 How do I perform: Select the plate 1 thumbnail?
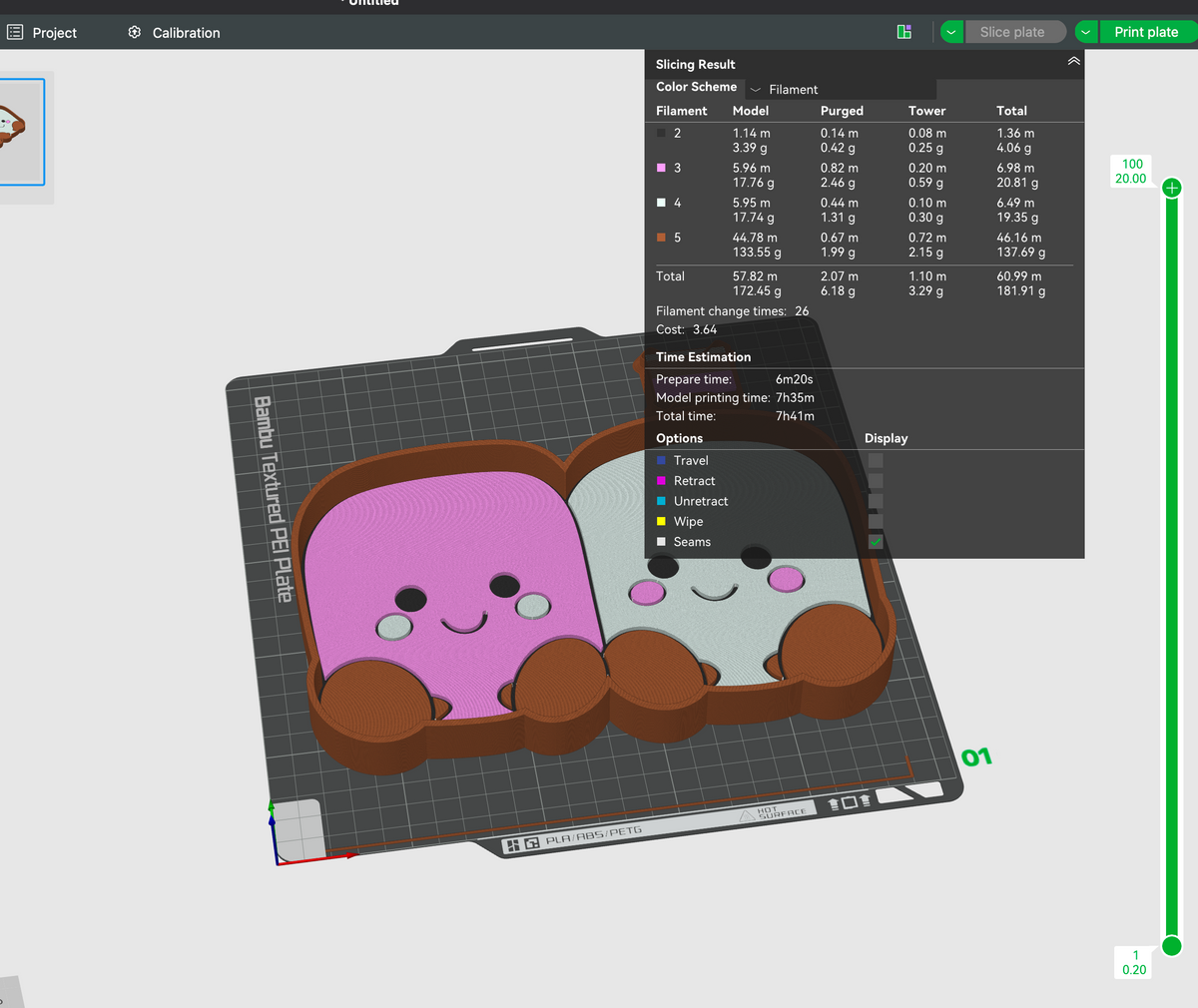click(21, 132)
